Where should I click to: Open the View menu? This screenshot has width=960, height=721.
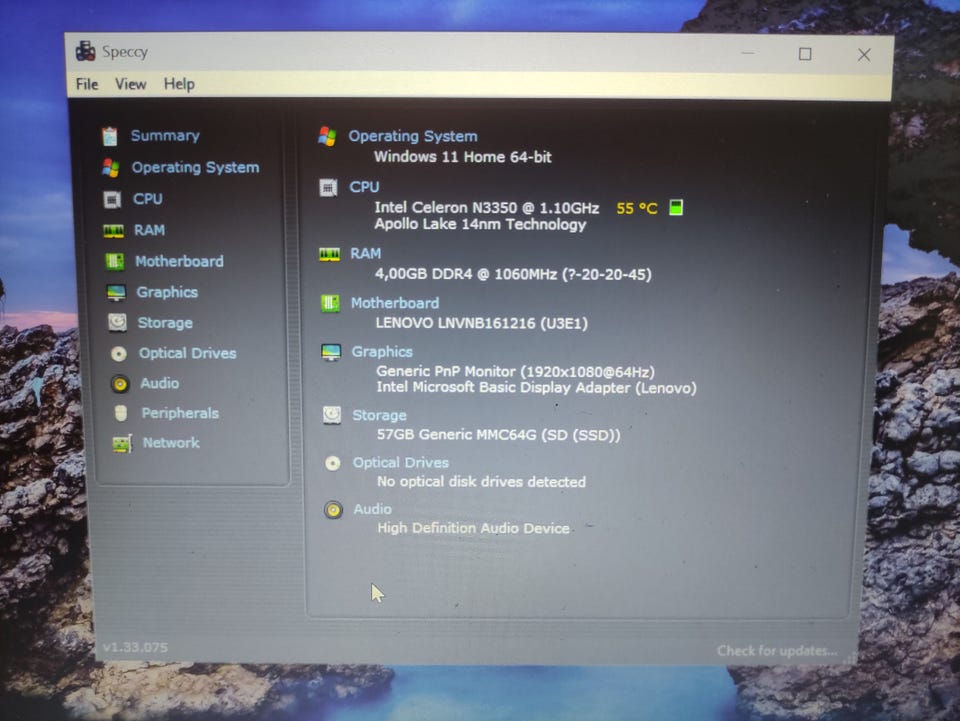130,84
